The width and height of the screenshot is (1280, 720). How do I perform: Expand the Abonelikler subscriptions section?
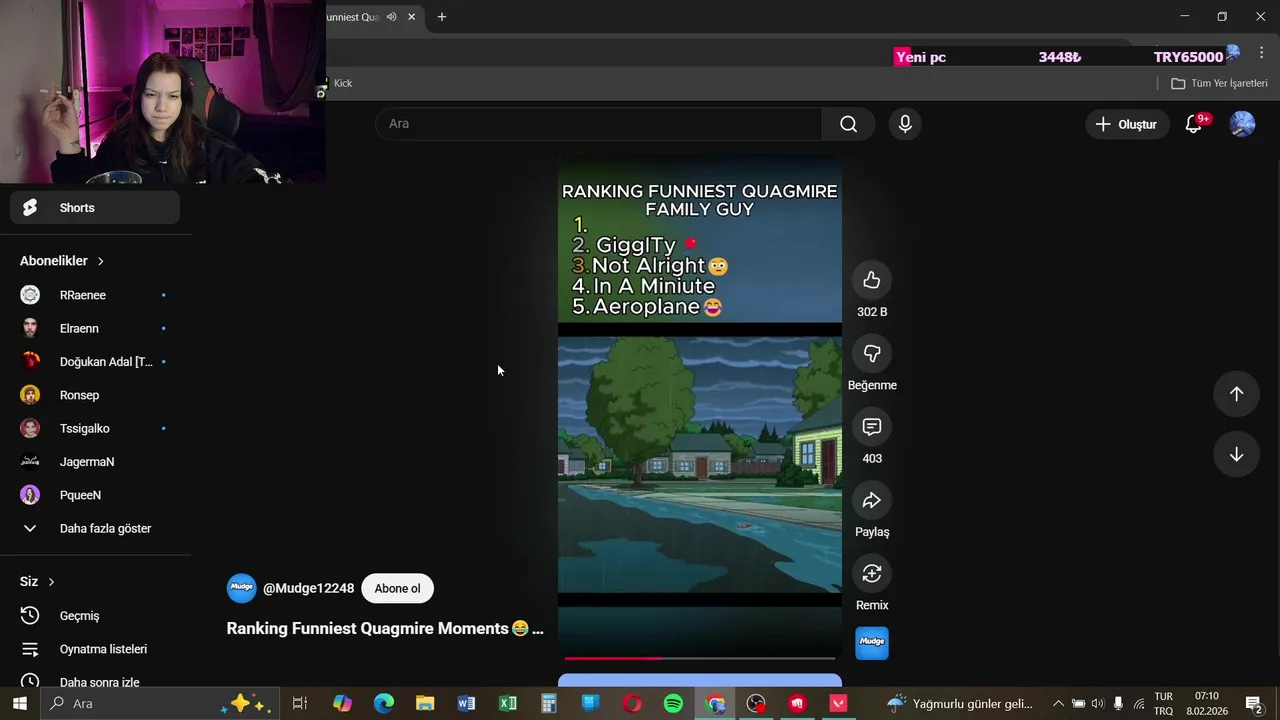[x=62, y=261]
